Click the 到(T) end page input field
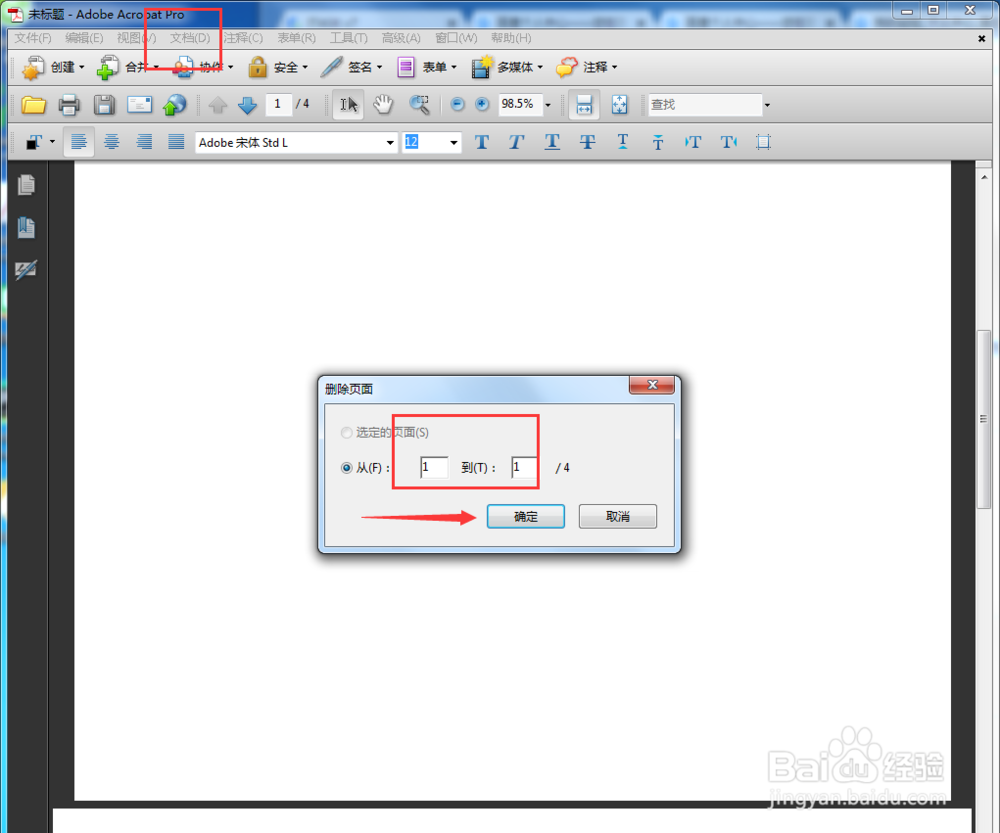1000x833 pixels. [x=524, y=468]
